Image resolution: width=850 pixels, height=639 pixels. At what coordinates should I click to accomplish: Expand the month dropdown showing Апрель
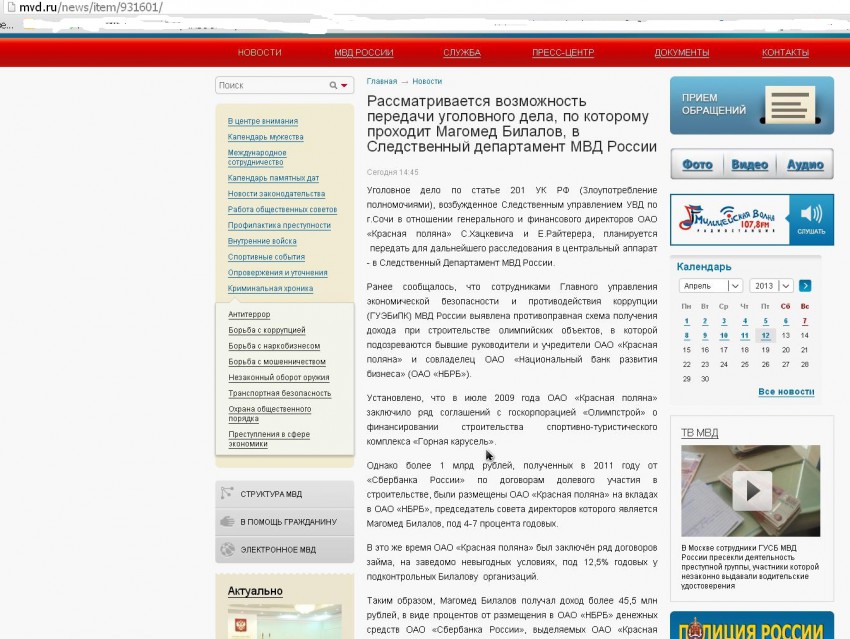pos(708,286)
